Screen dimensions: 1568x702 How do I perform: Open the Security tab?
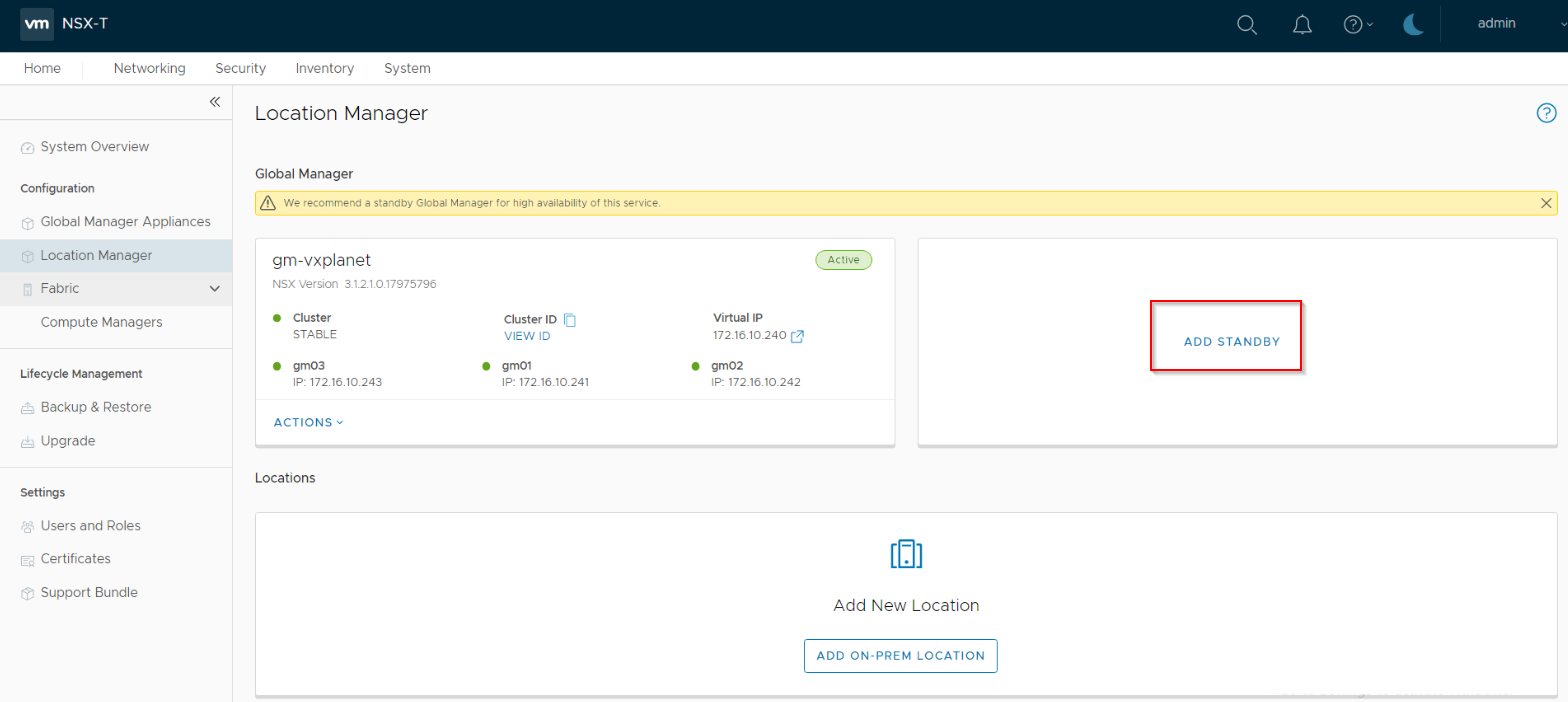(240, 69)
